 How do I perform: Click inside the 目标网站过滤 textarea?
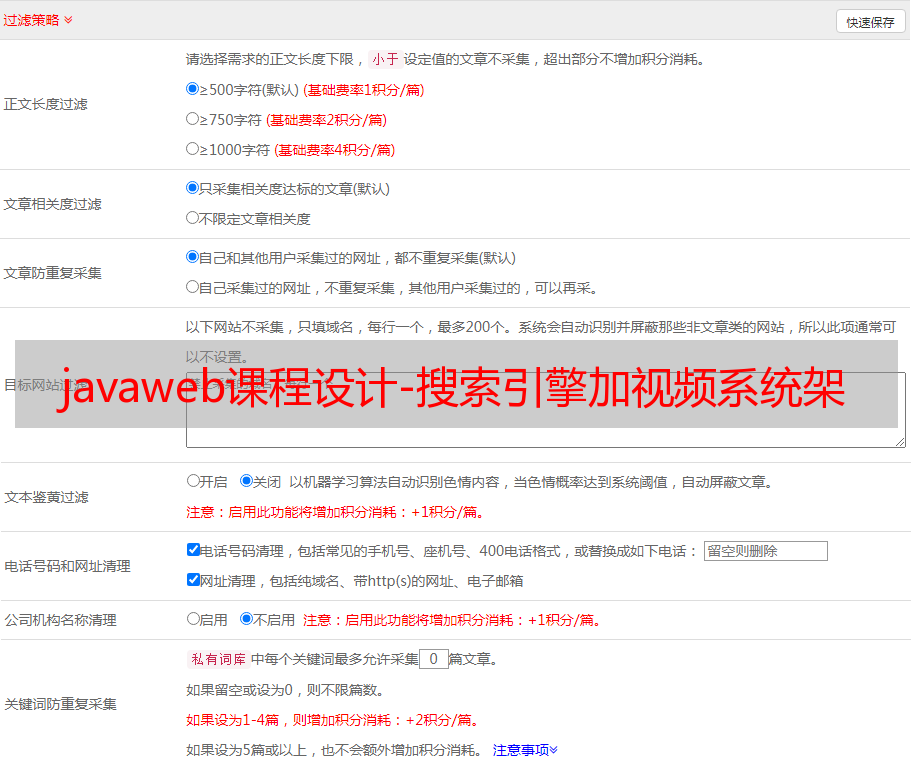tap(546, 410)
